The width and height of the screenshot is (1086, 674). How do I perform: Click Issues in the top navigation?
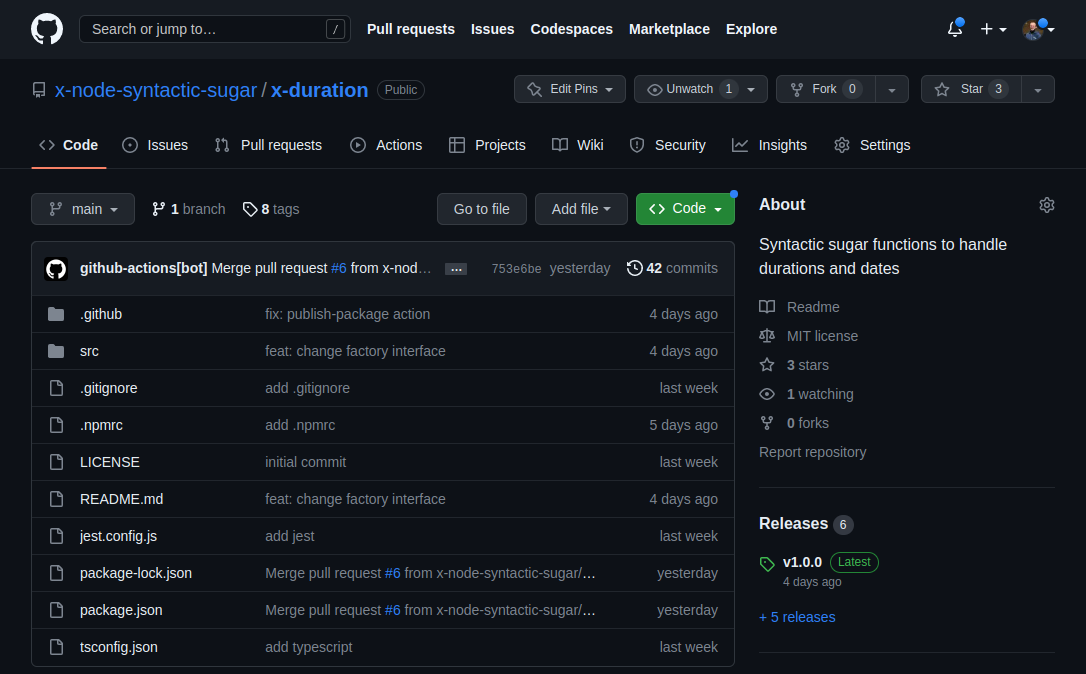click(x=492, y=29)
